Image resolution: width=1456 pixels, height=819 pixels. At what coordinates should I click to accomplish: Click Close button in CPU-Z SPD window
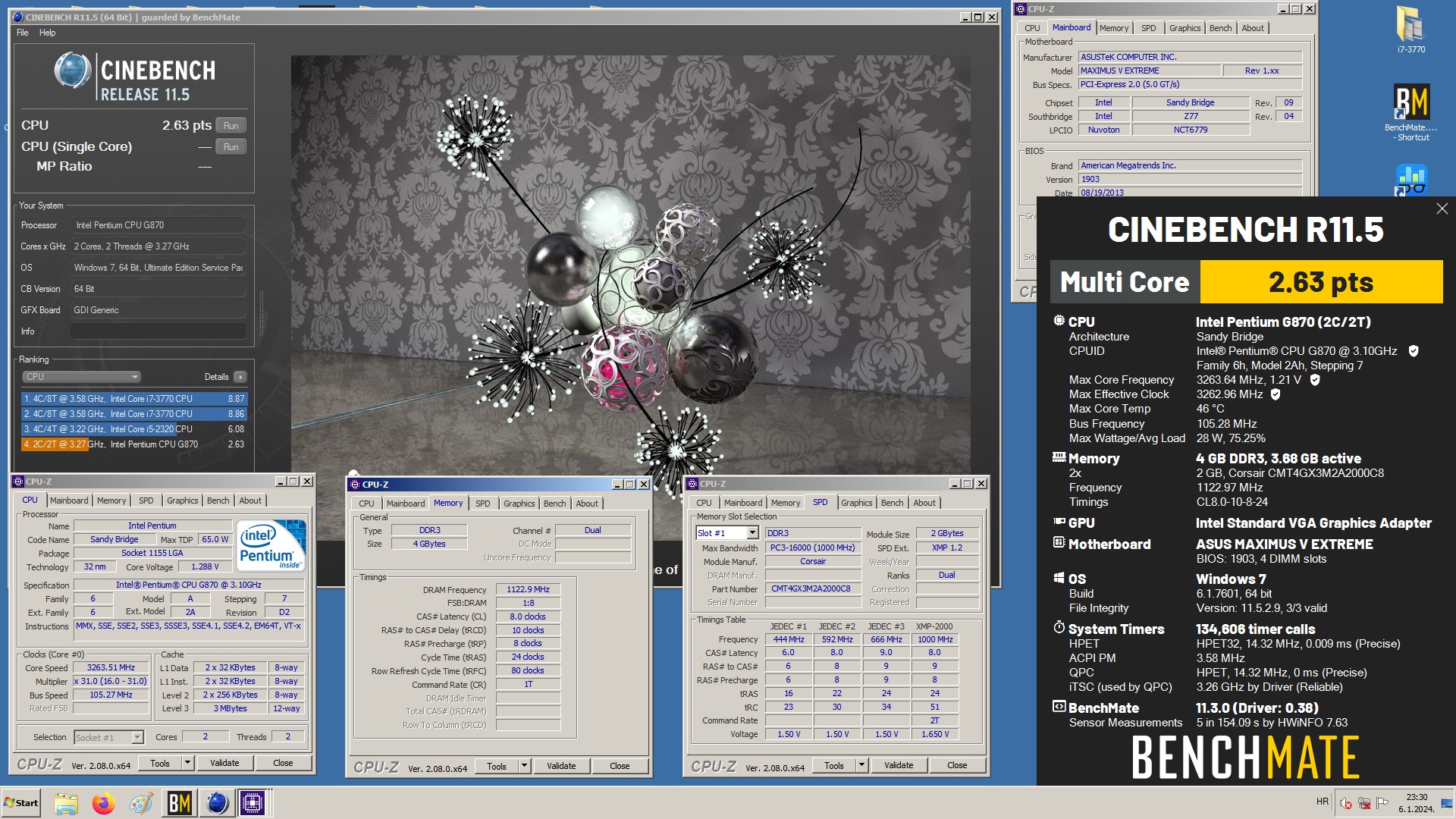point(957,765)
